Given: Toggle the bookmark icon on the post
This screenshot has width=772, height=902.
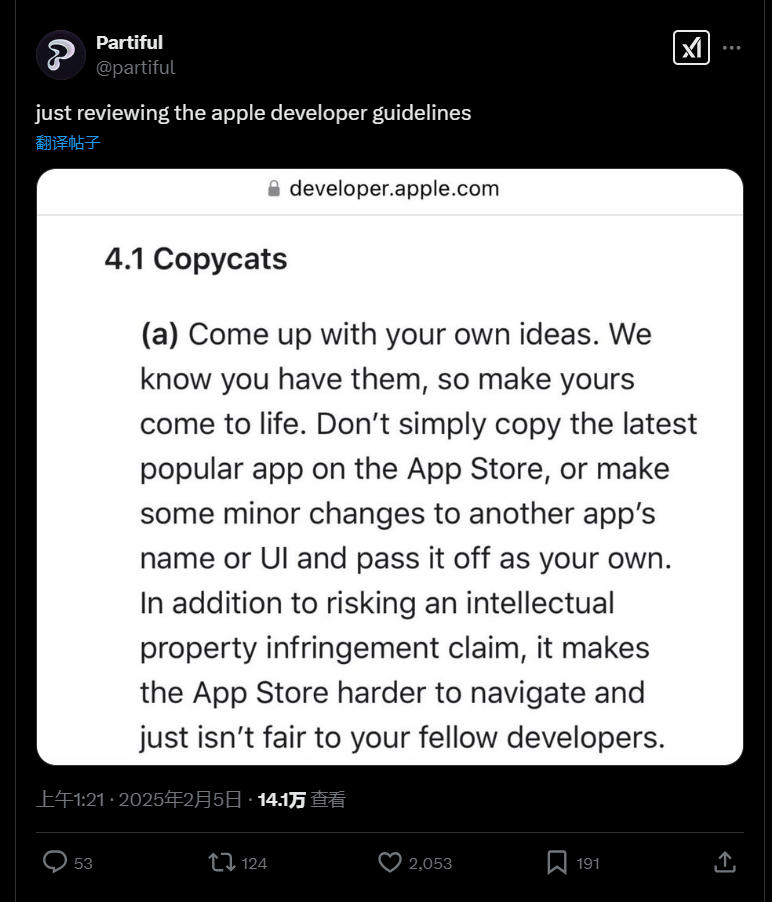Looking at the screenshot, I should [x=557, y=862].
